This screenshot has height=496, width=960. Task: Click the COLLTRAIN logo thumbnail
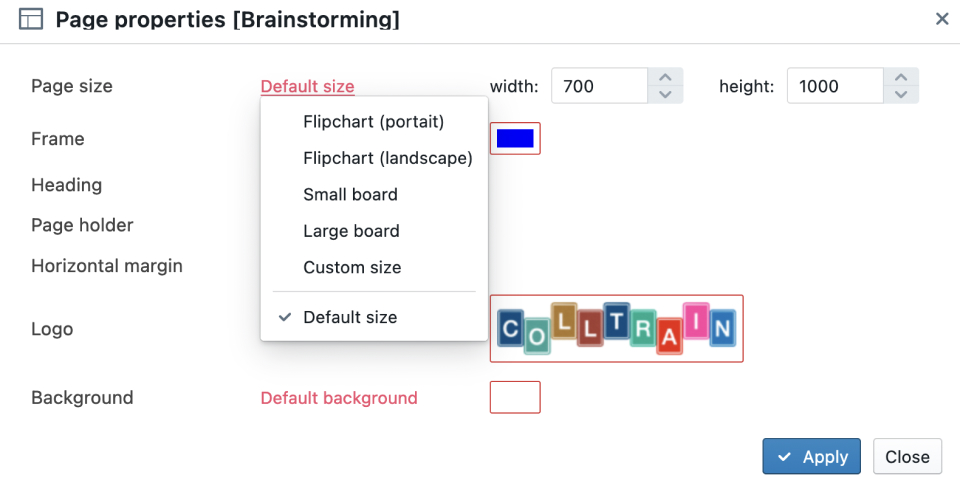[616, 328]
